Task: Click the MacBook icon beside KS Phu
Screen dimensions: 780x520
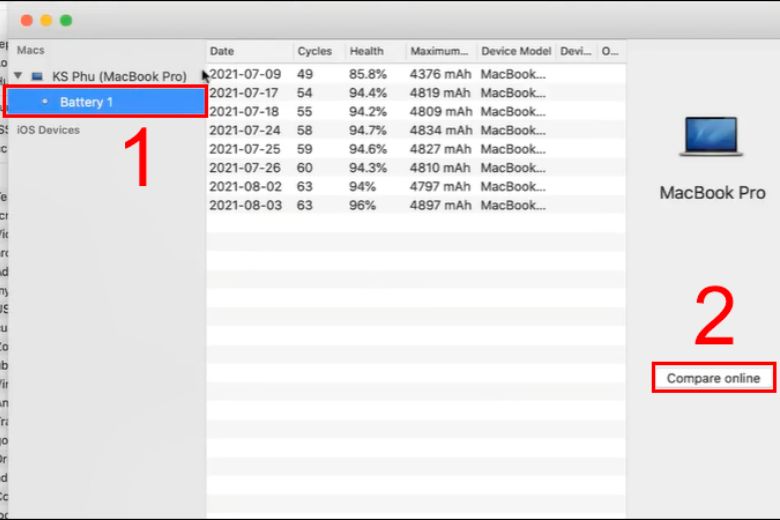Action: click(37, 76)
